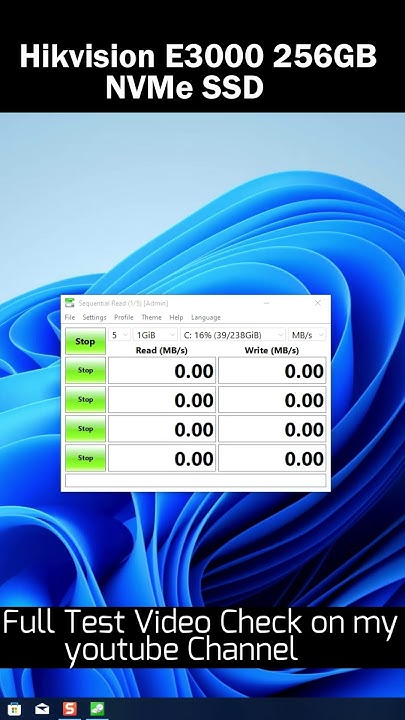Open Microsoft Store from the taskbar
This screenshot has width=405, height=720.
(14, 709)
